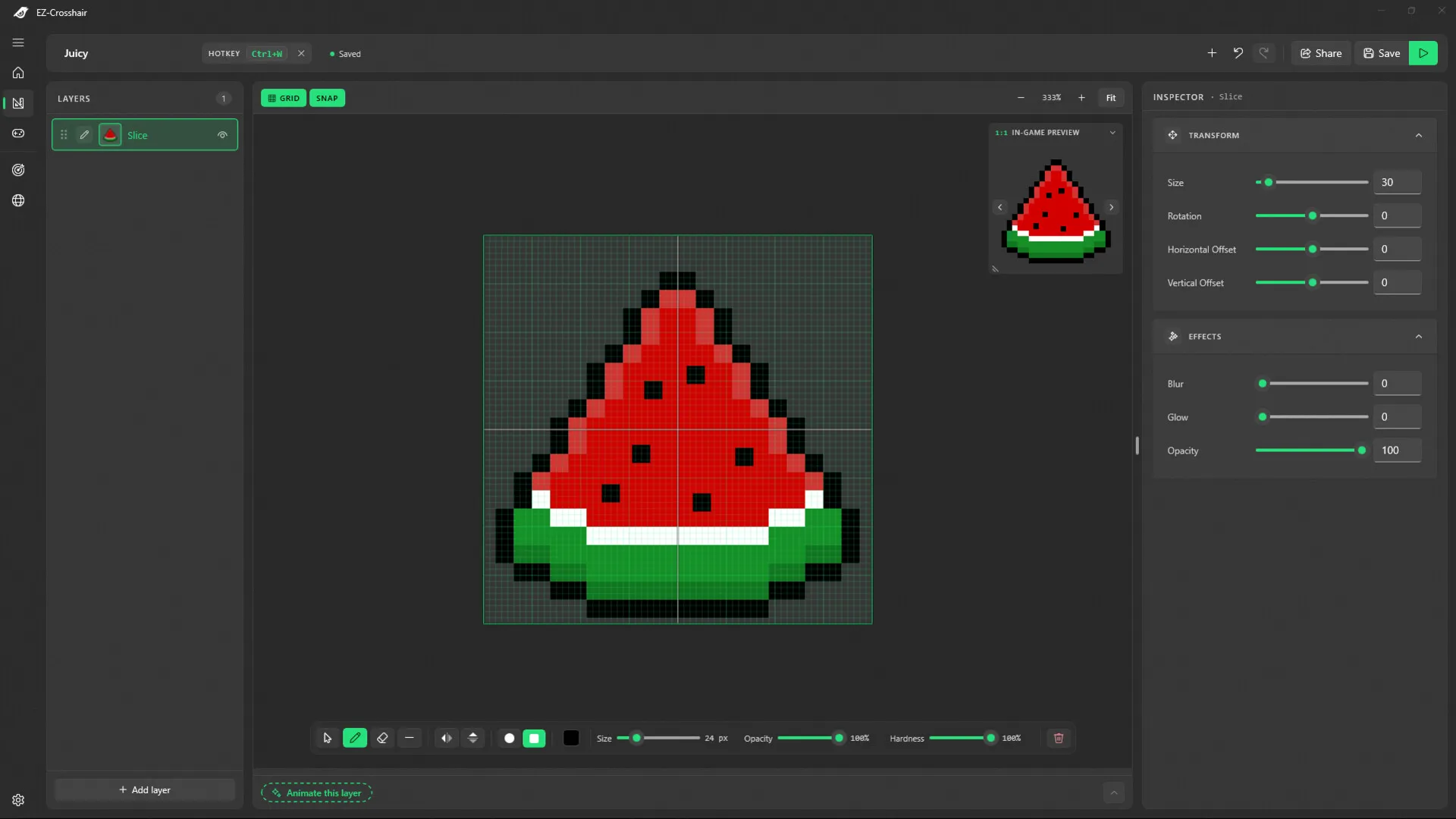Click the plus new crosshair icon
The image size is (1456, 819).
click(1212, 53)
